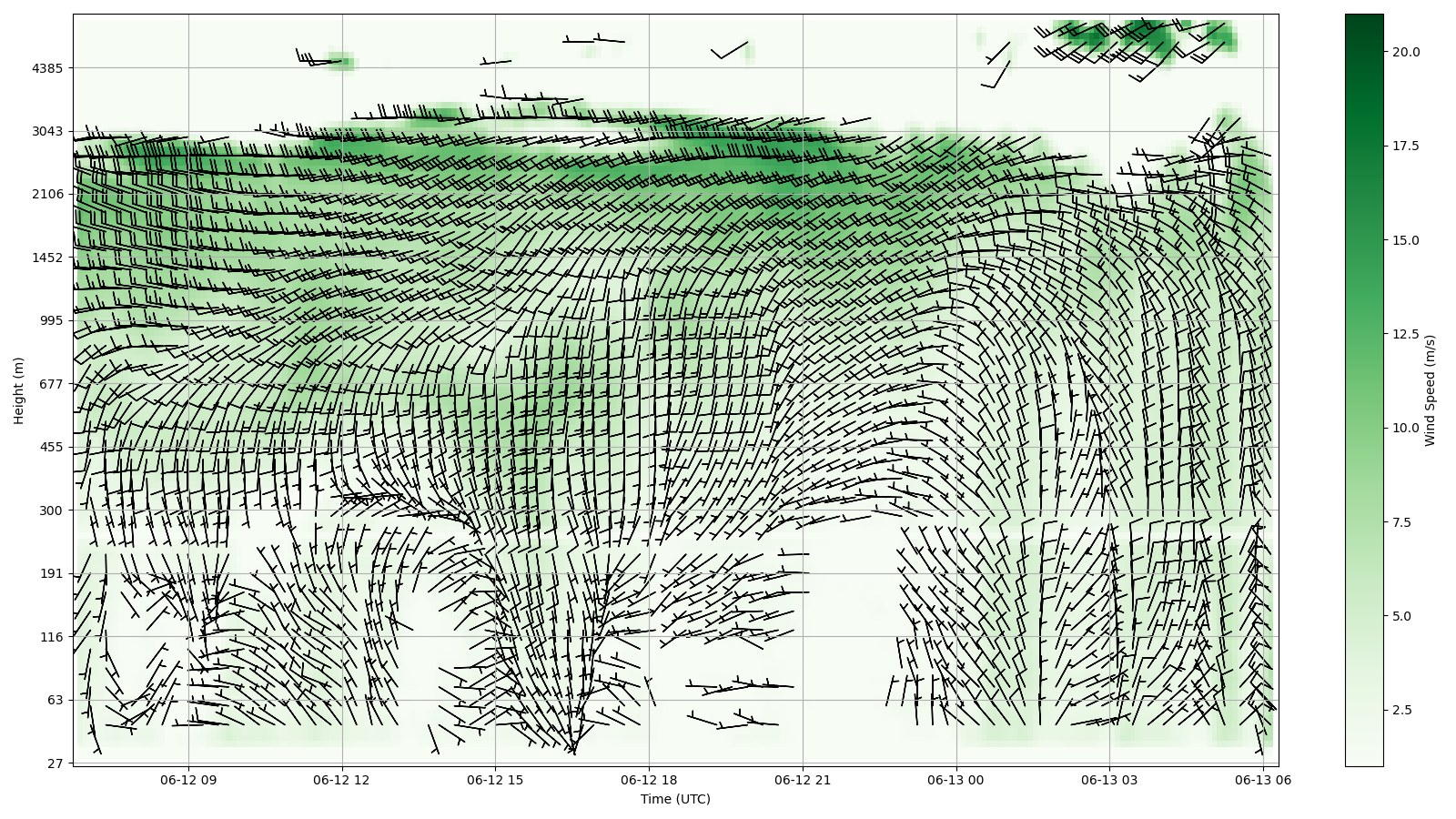Click the 06-12 12 time tick label

coord(342,780)
